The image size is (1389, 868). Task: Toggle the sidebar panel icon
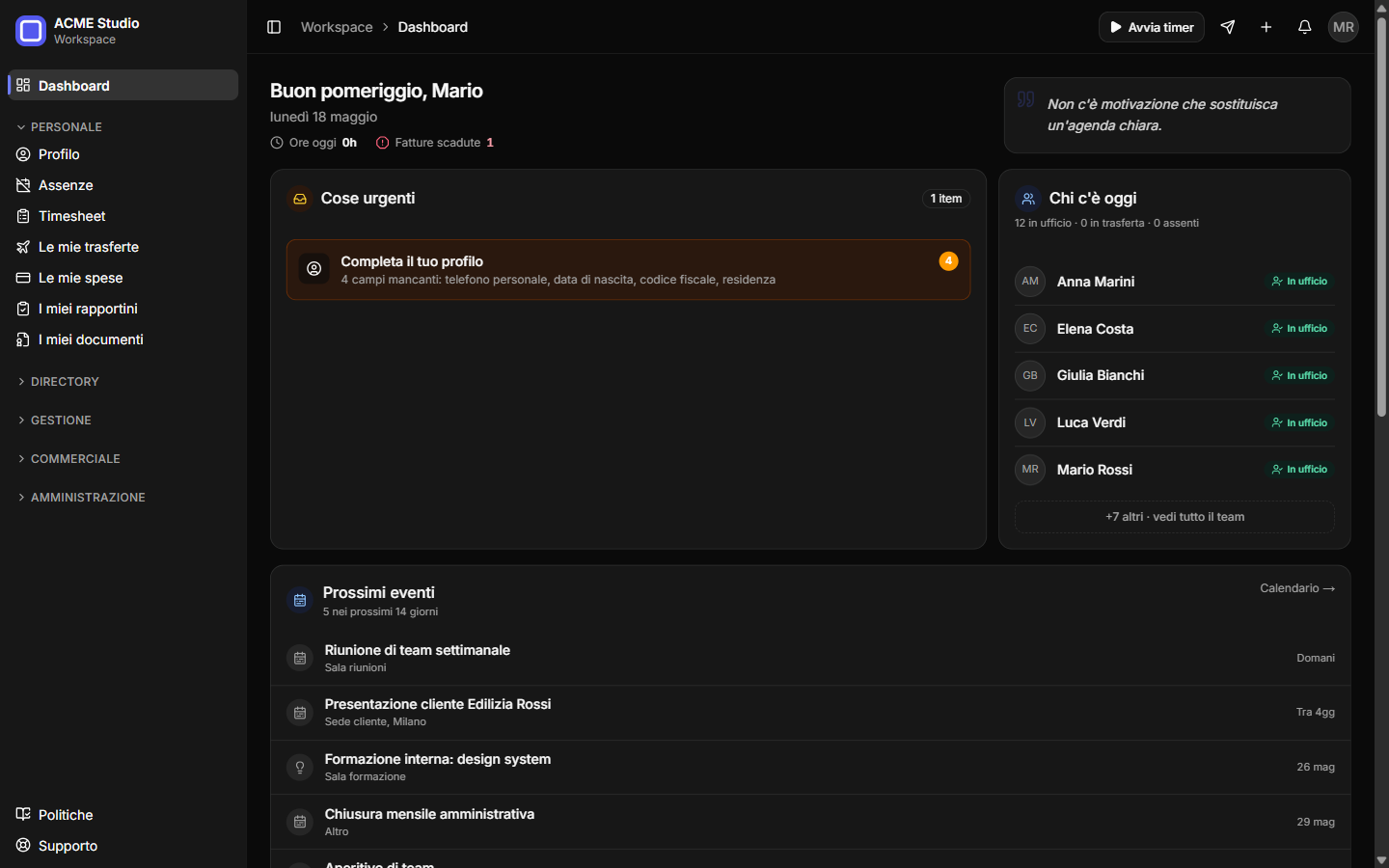click(x=274, y=27)
